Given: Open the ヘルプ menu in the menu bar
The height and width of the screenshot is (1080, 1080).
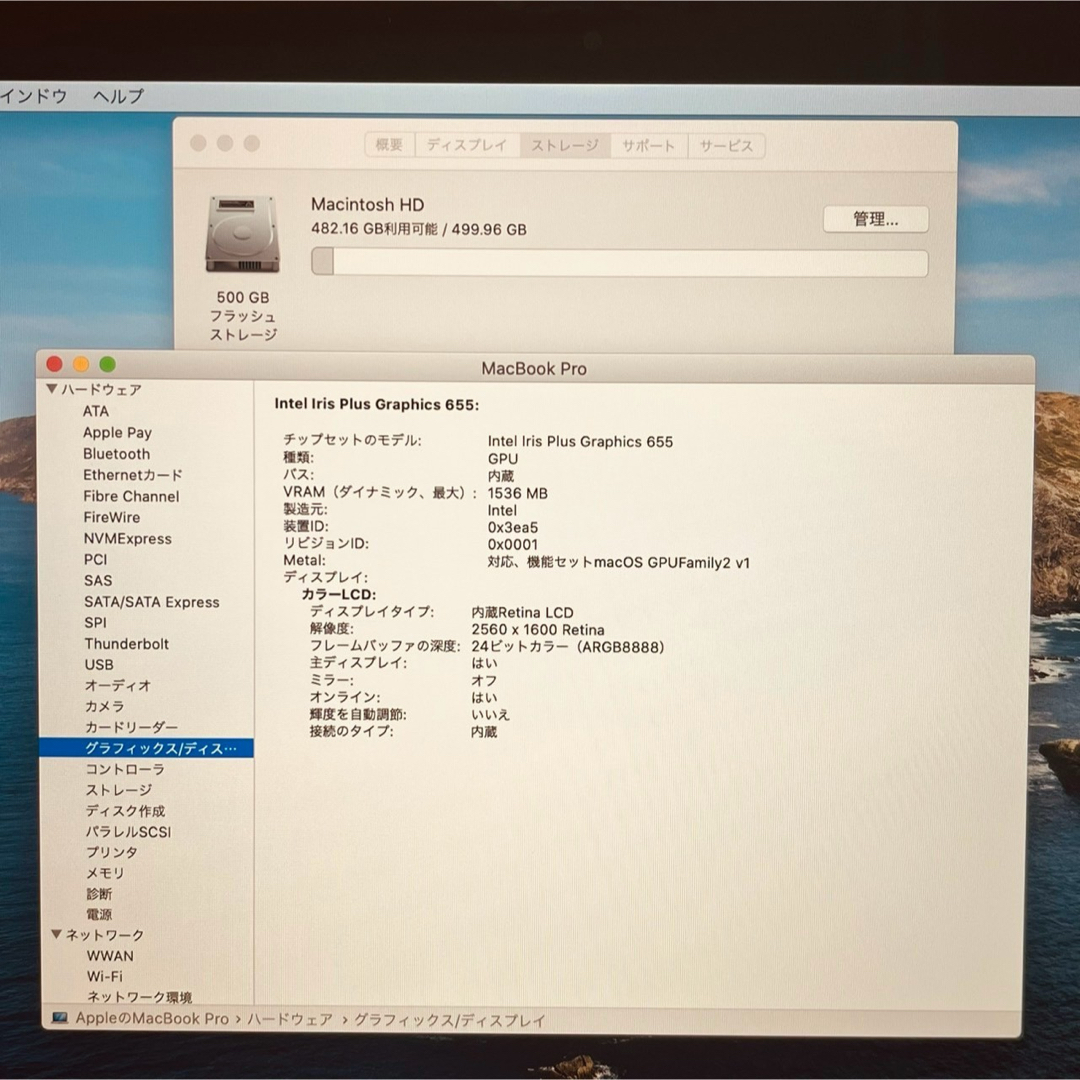Looking at the screenshot, I should [x=118, y=96].
